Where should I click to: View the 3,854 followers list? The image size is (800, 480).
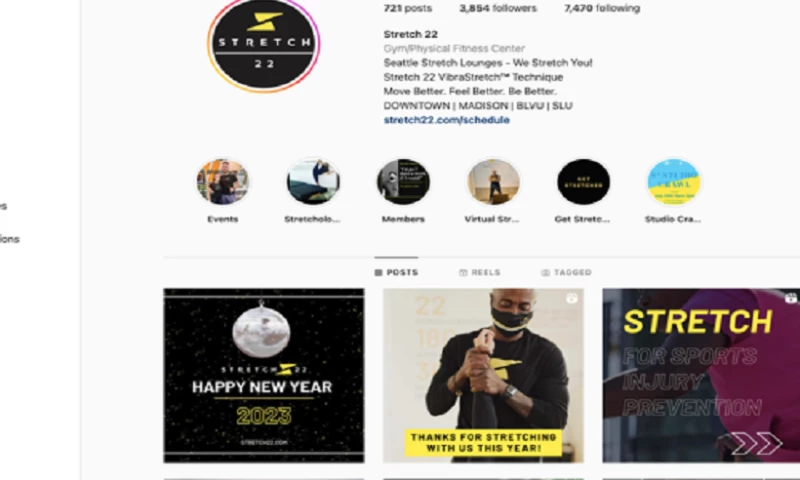point(498,8)
